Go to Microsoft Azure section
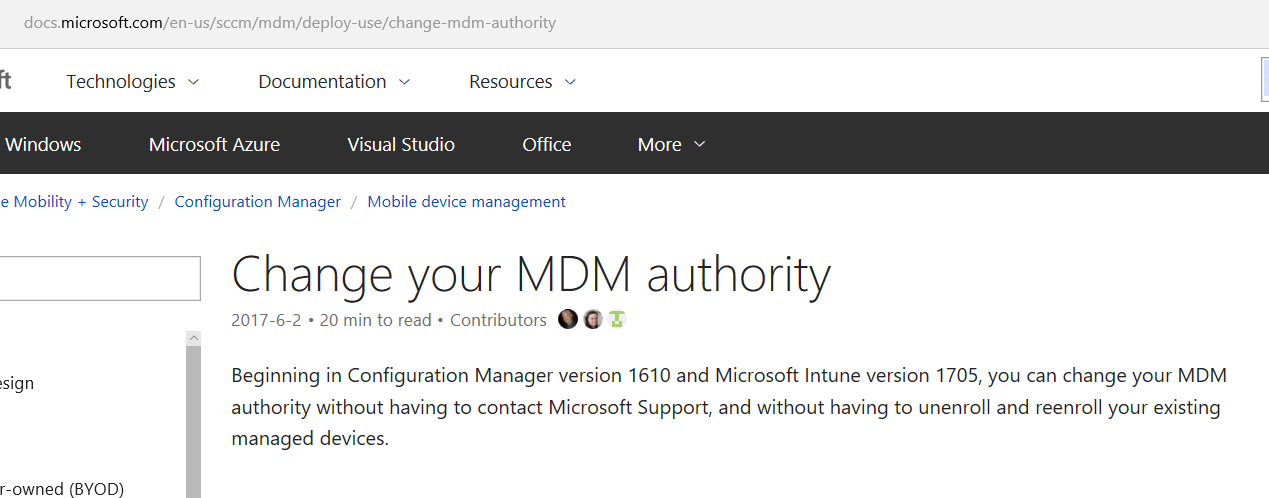This screenshot has width=1269, height=498. (214, 144)
